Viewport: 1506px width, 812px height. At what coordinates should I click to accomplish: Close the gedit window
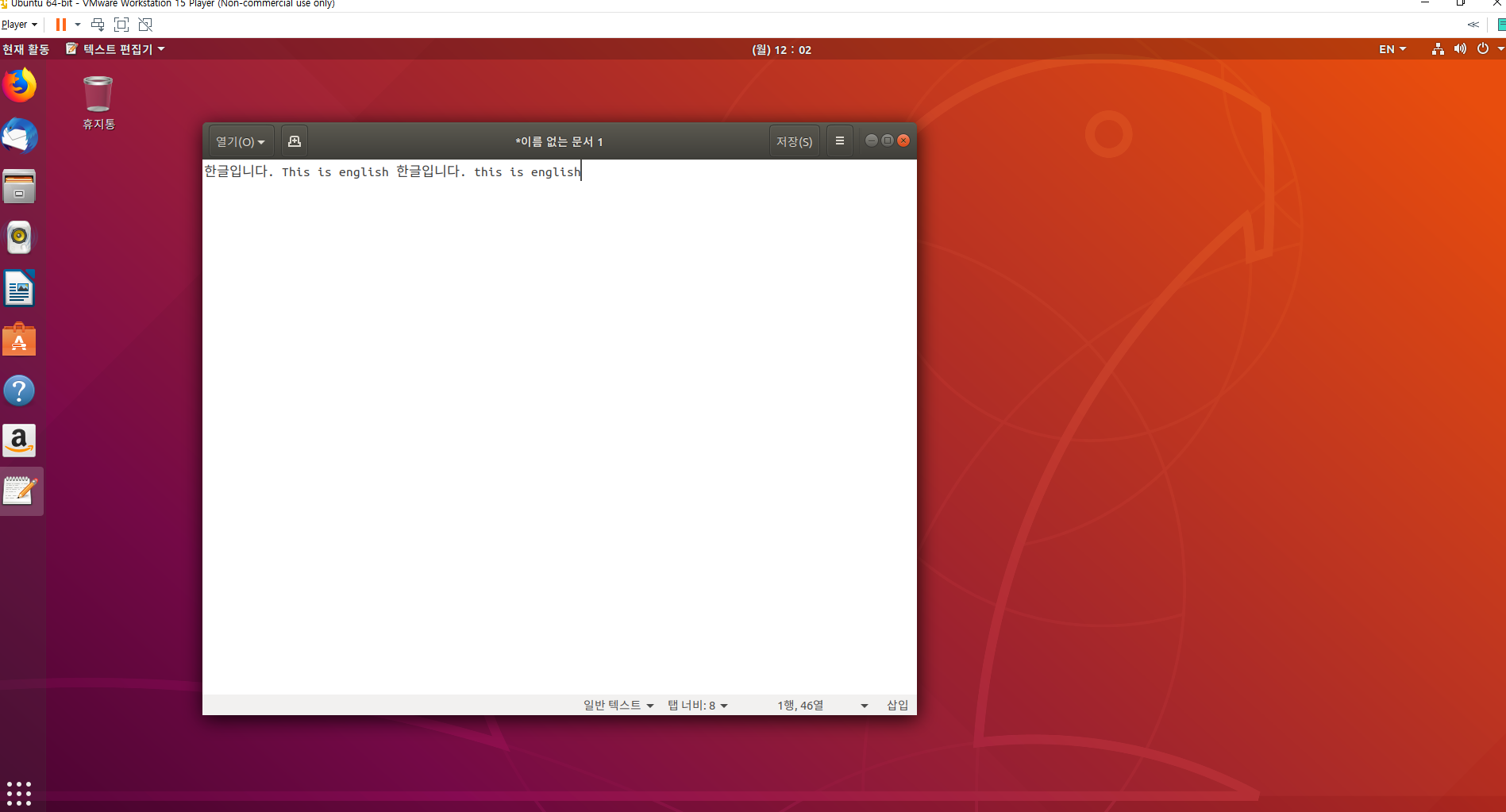903,140
